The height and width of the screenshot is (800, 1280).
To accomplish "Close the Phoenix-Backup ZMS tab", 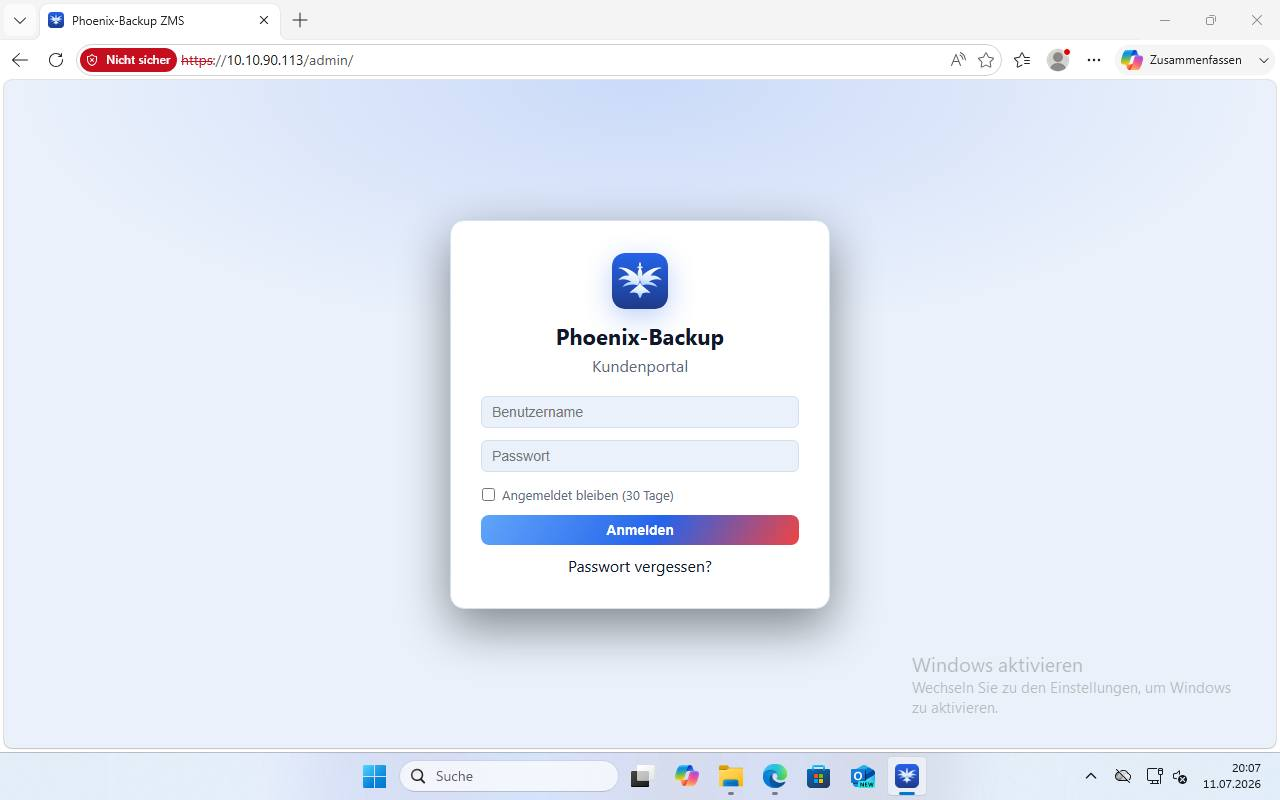I will [x=264, y=20].
